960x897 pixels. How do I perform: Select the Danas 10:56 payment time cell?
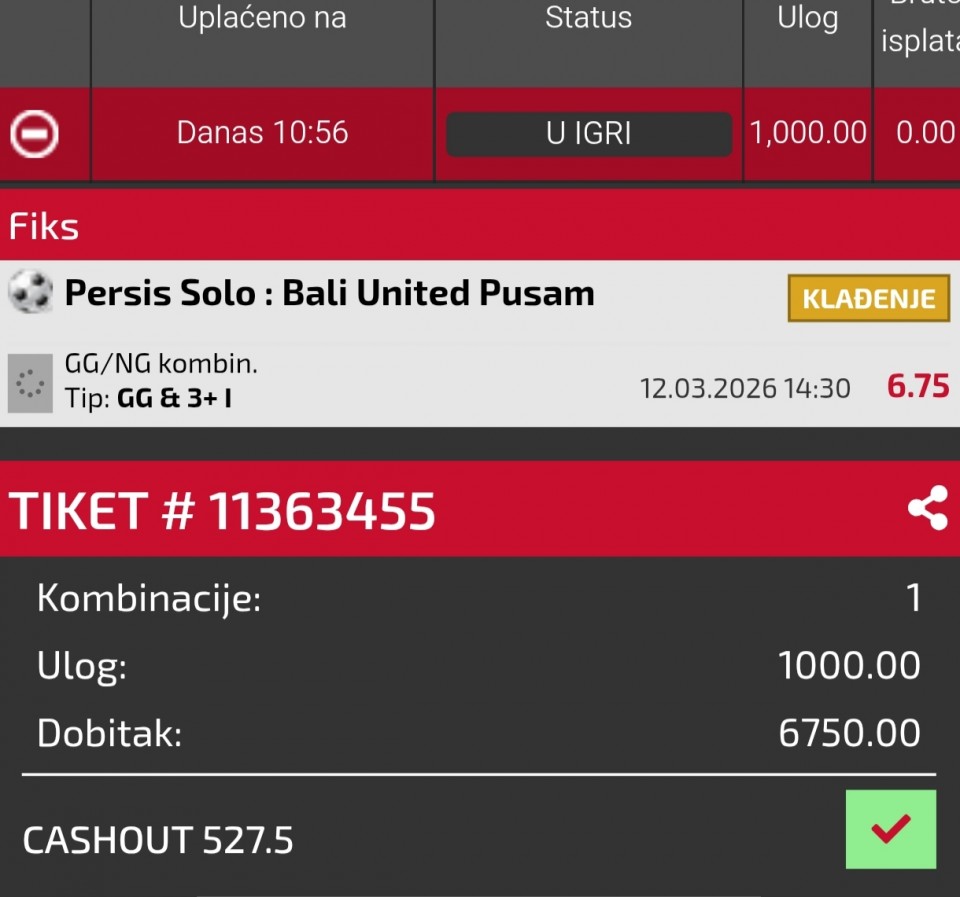(262, 133)
